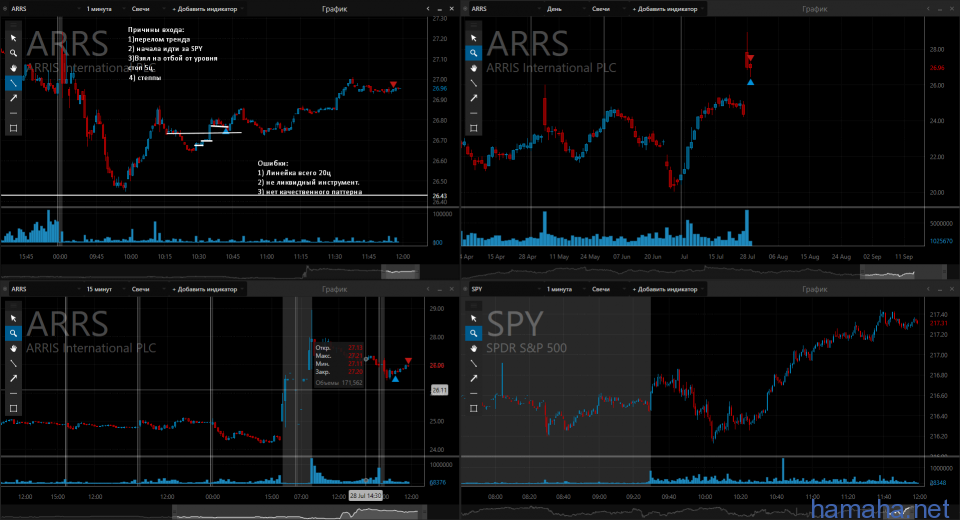This screenshot has width=960, height=520.
Task: Select the hand pan tool in ARRS 15 минут chart
Action: [13, 349]
